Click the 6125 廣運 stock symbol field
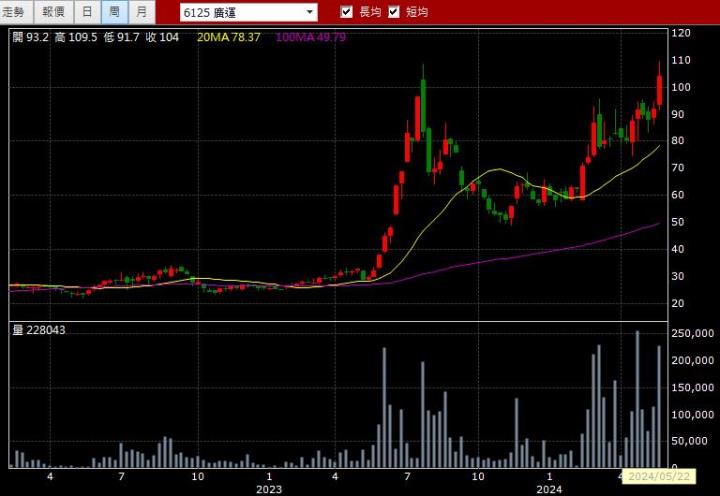The width and height of the screenshot is (720, 496). point(240,12)
